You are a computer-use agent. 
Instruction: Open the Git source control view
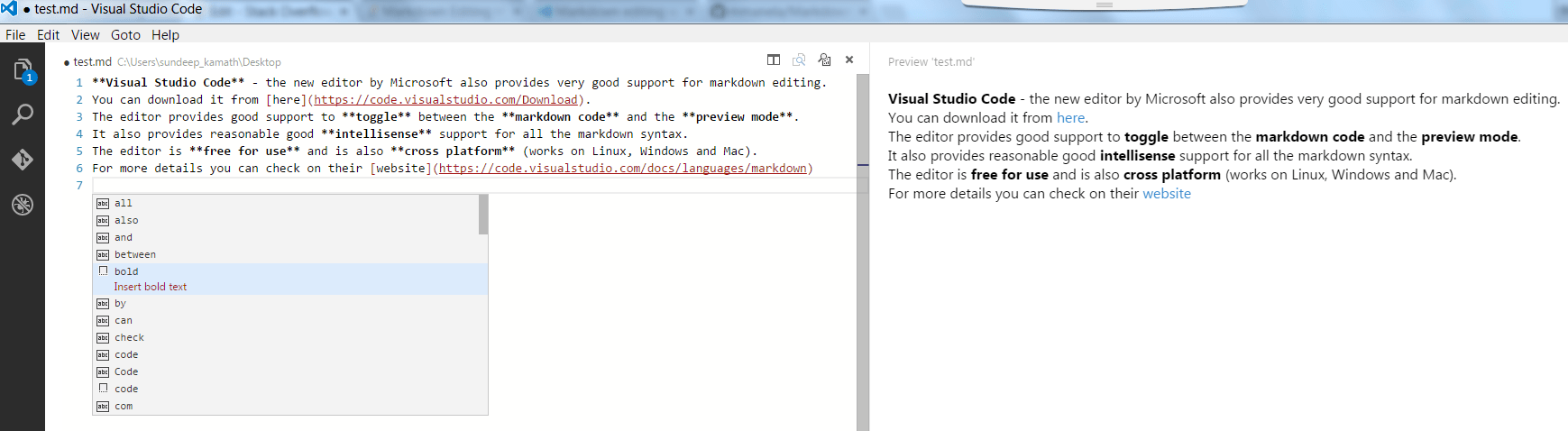(23, 160)
